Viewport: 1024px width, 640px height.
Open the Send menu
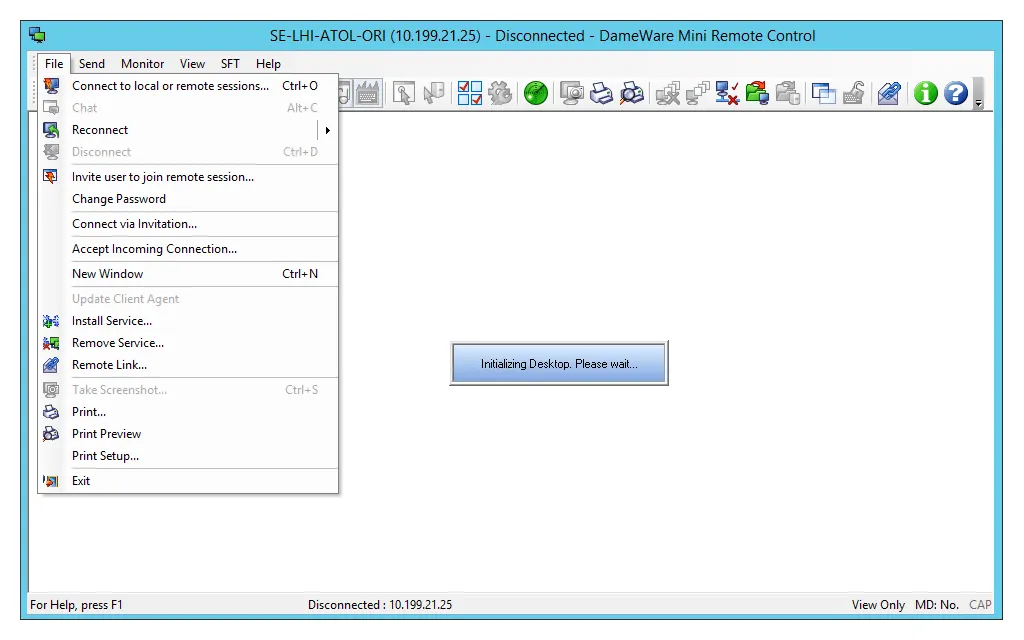[x=91, y=63]
